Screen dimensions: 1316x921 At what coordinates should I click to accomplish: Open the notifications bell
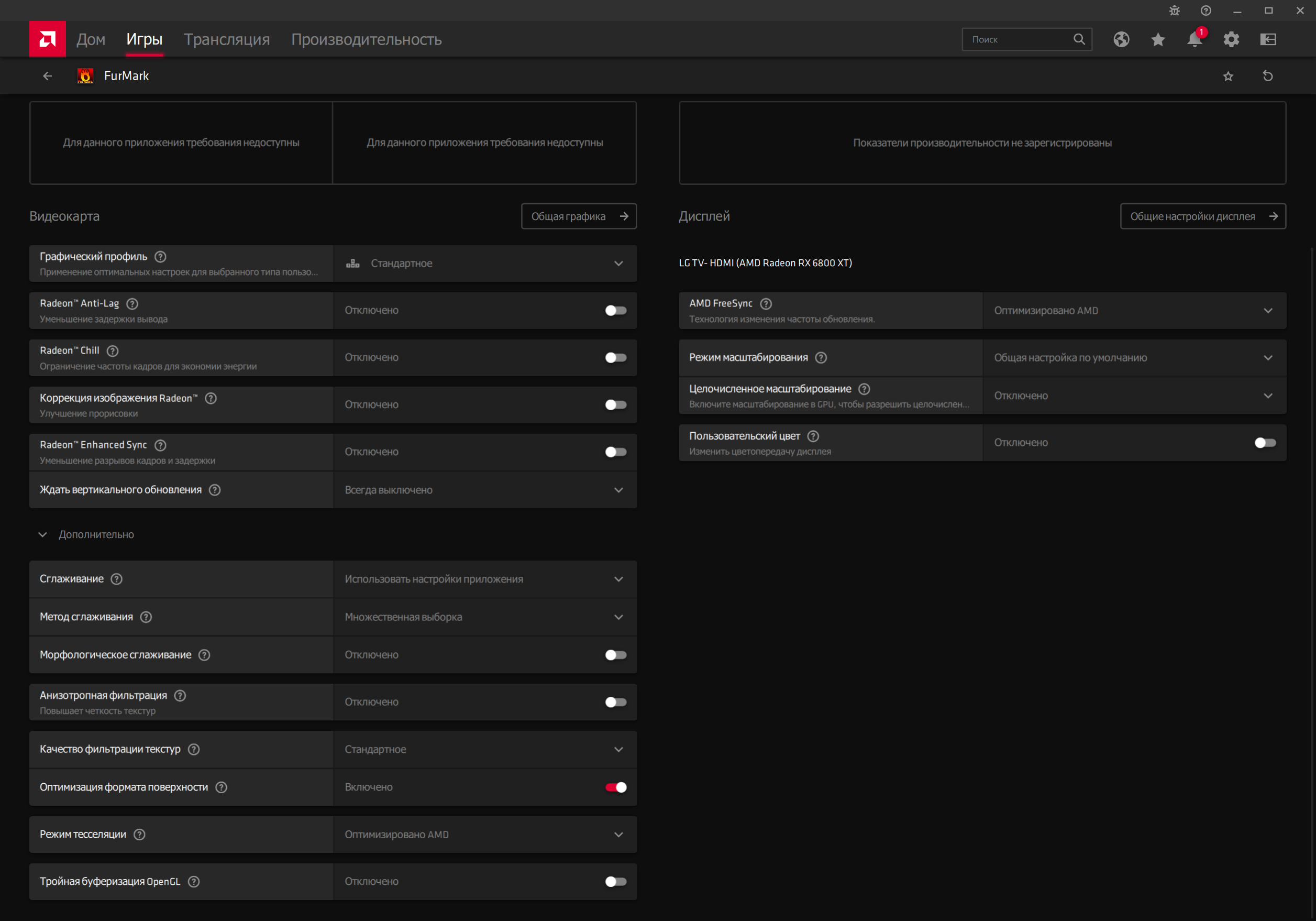pos(1195,39)
